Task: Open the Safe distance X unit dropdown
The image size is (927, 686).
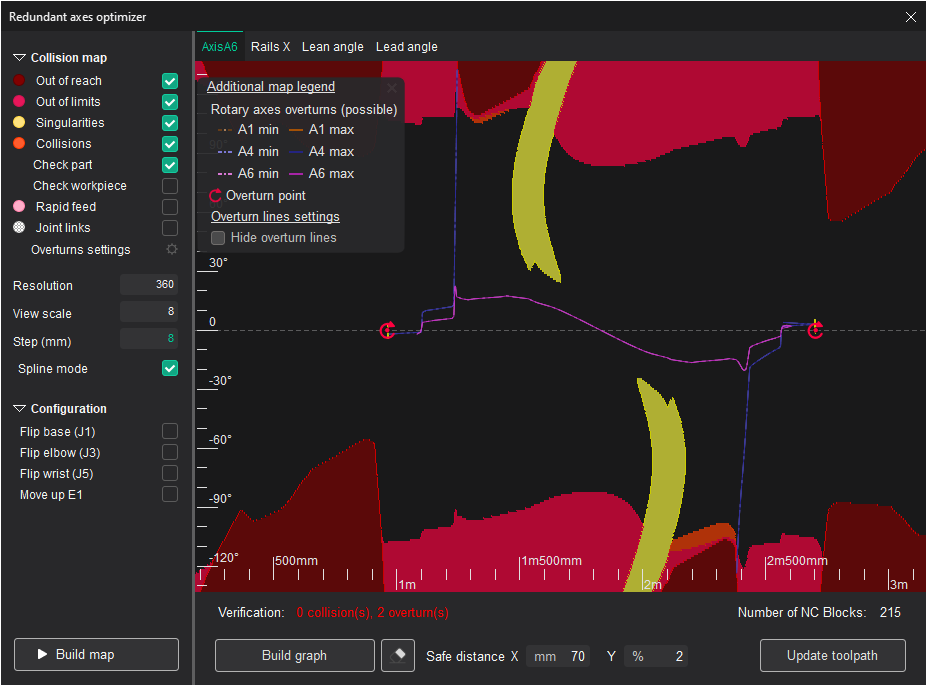Action: pyautogui.click(x=544, y=657)
